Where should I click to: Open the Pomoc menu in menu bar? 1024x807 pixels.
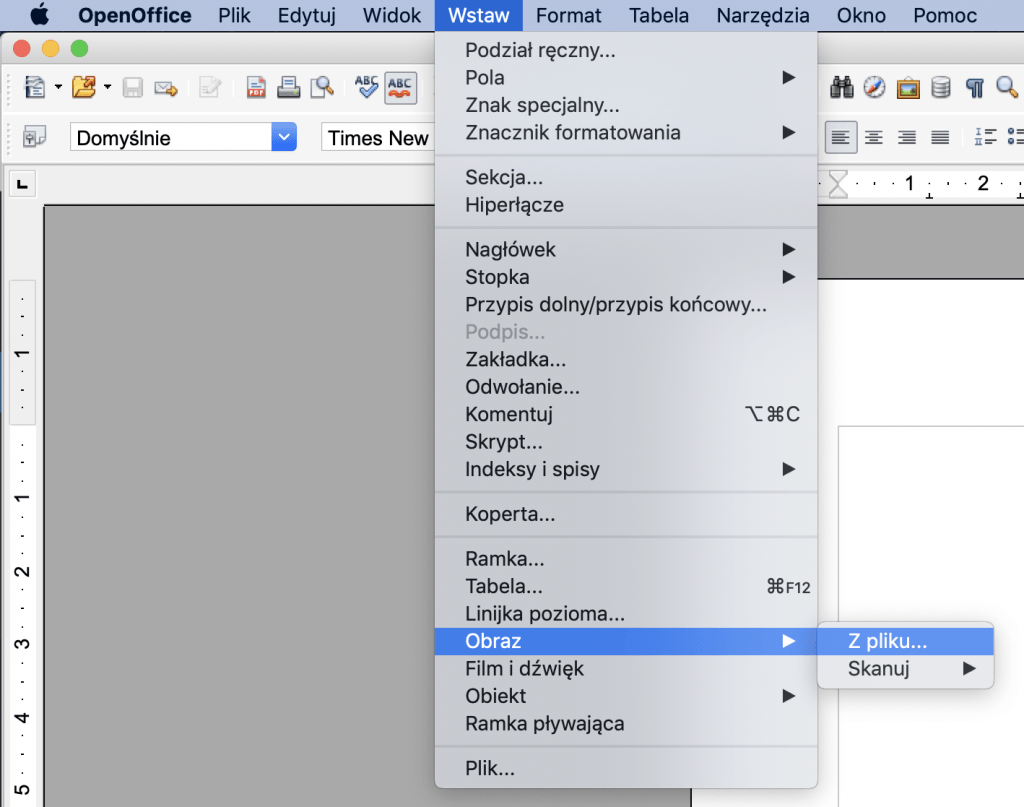[x=944, y=15]
